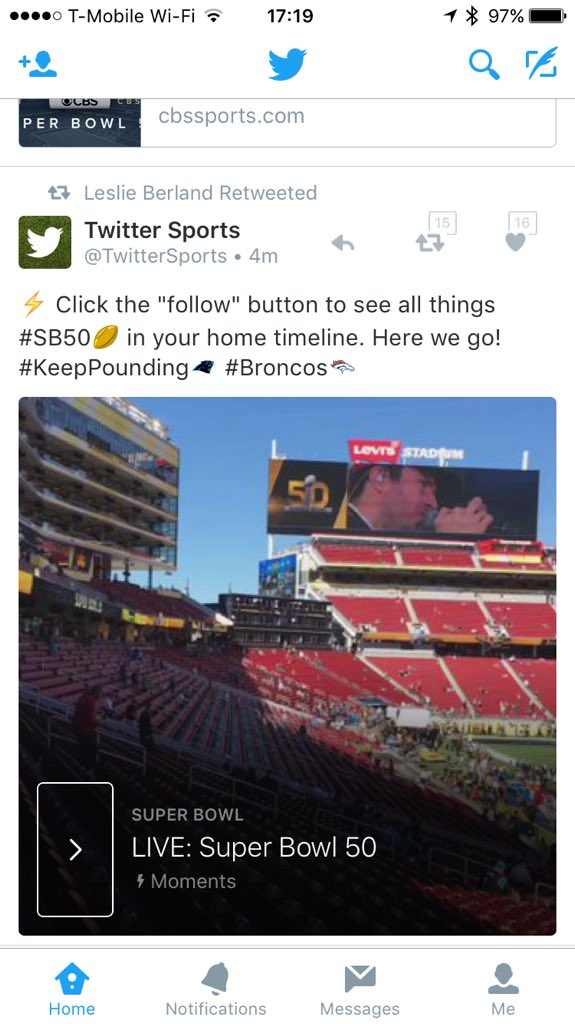
Task: Tap the add contact icon
Action: (38, 64)
